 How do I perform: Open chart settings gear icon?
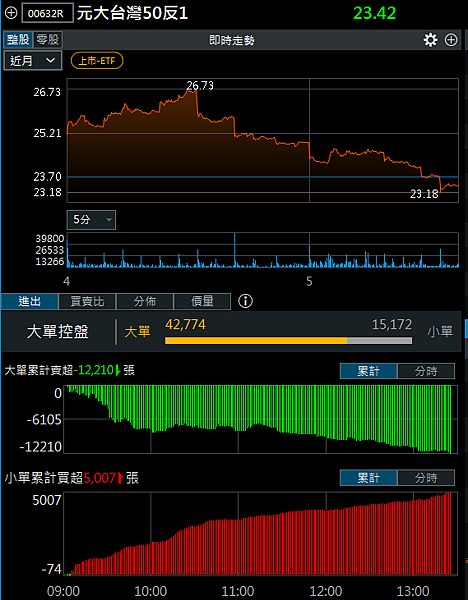click(430, 40)
